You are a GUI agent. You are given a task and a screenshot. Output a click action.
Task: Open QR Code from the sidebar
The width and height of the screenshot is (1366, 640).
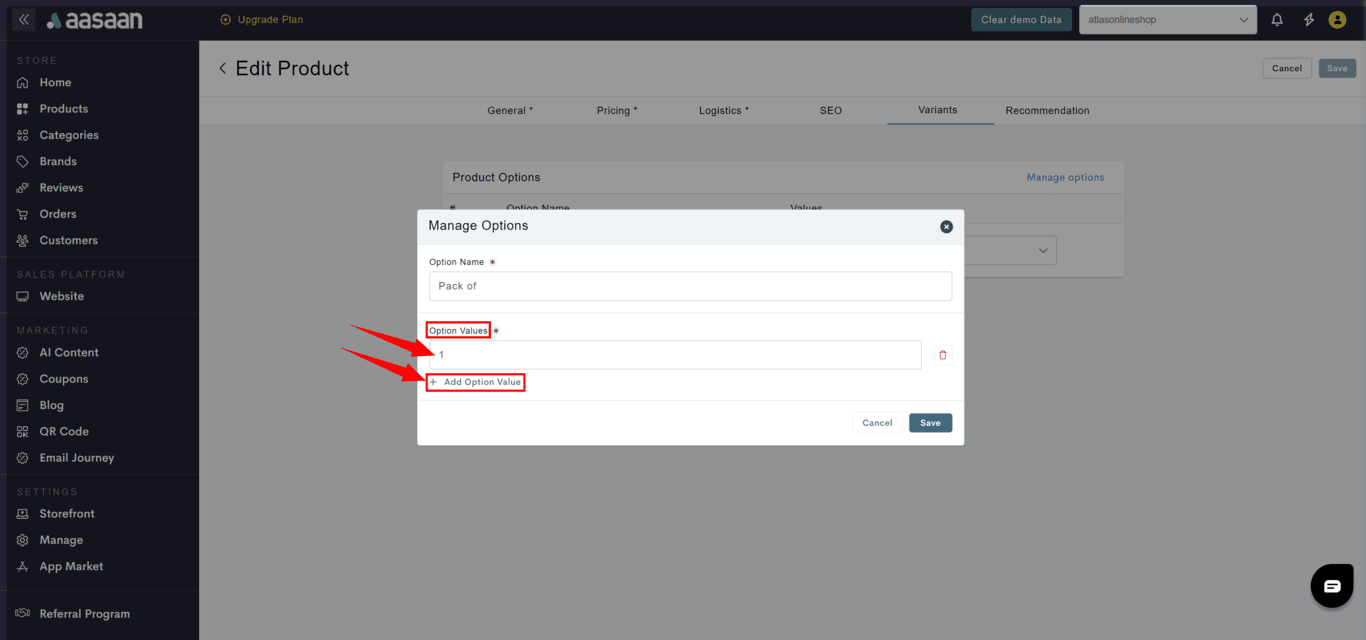[64, 432]
